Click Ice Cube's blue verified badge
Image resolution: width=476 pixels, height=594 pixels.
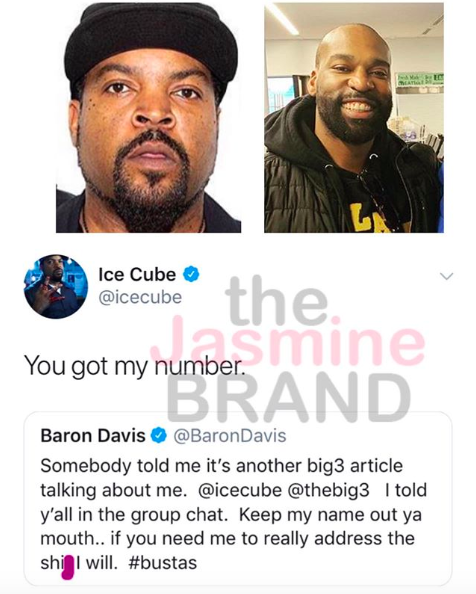(191, 274)
